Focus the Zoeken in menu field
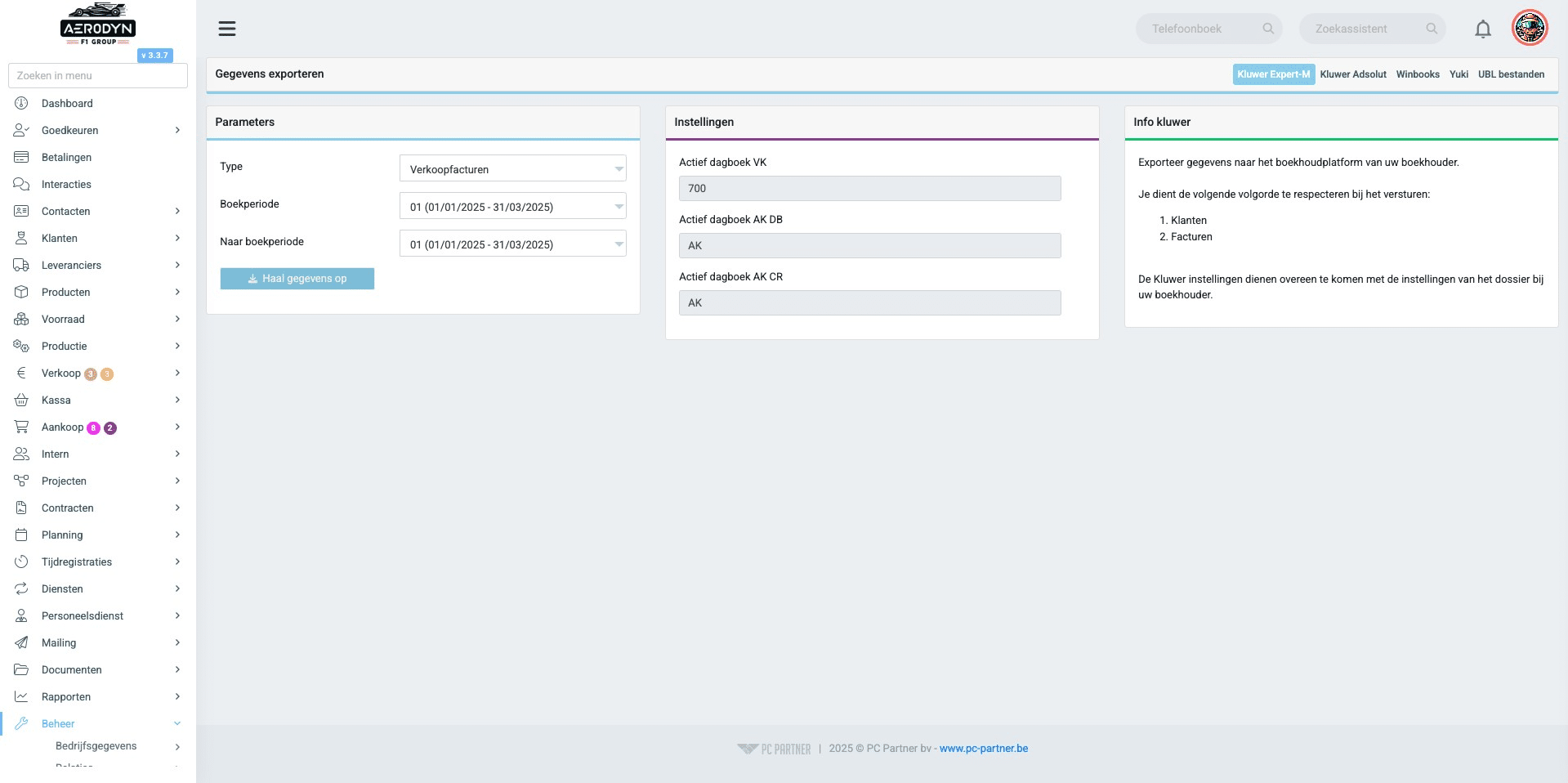Image resolution: width=1568 pixels, height=783 pixels. (98, 75)
